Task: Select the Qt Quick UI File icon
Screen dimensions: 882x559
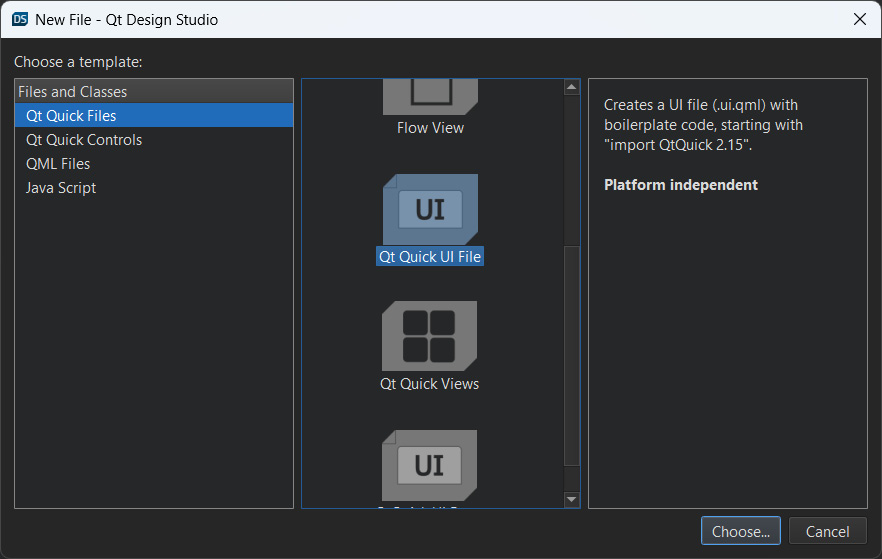Action: coord(430,209)
